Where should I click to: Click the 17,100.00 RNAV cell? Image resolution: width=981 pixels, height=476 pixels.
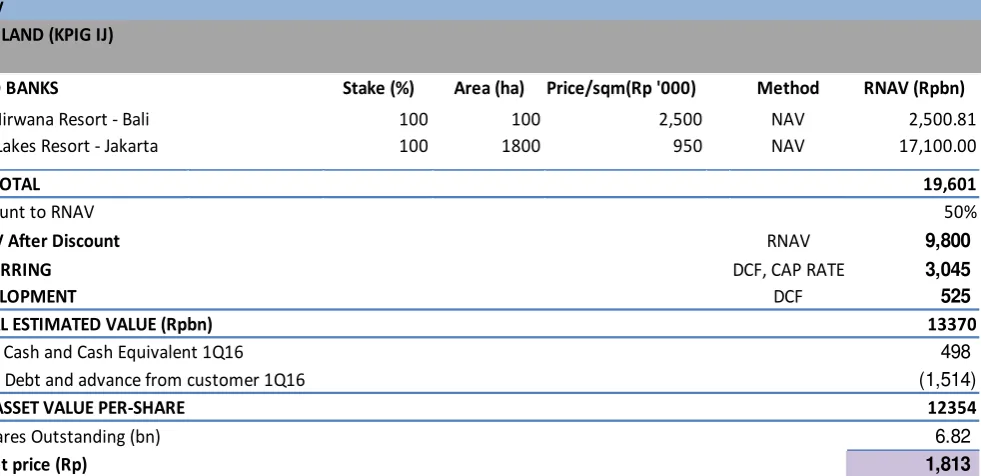(x=936, y=146)
